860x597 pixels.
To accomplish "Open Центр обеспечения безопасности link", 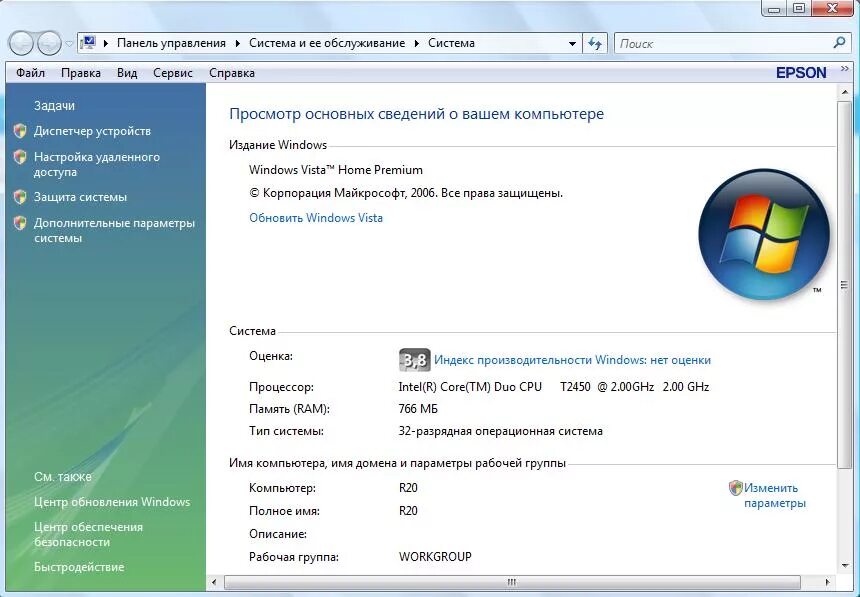I will click(88, 534).
